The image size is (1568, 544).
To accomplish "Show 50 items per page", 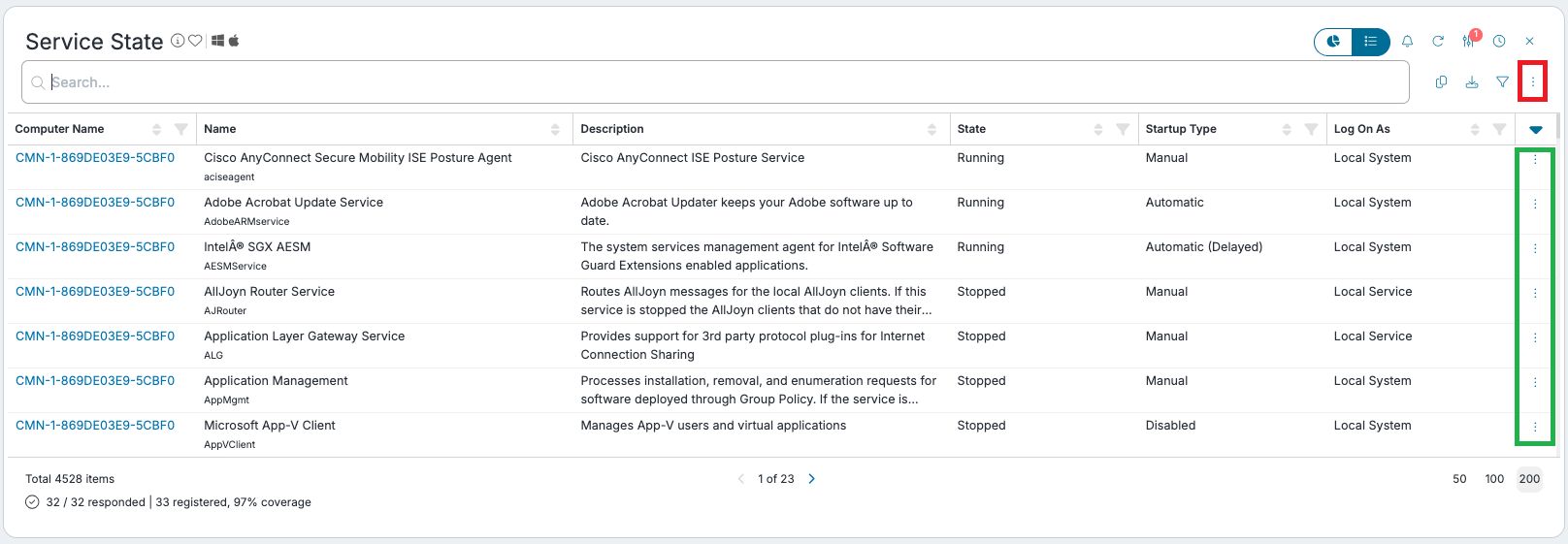I will point(1459,479).
